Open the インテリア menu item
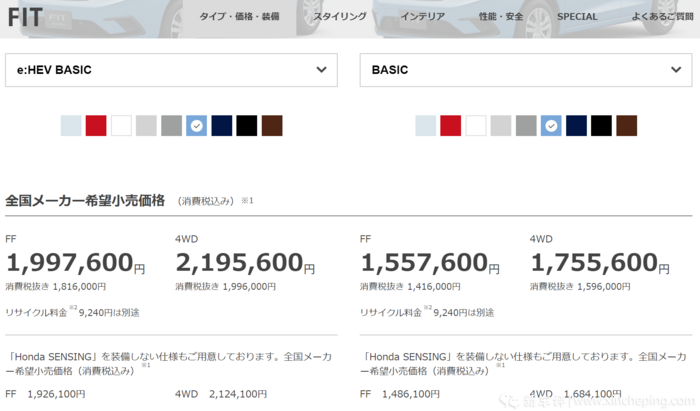The width and height of the screenshot is (700, 411). 422,17
